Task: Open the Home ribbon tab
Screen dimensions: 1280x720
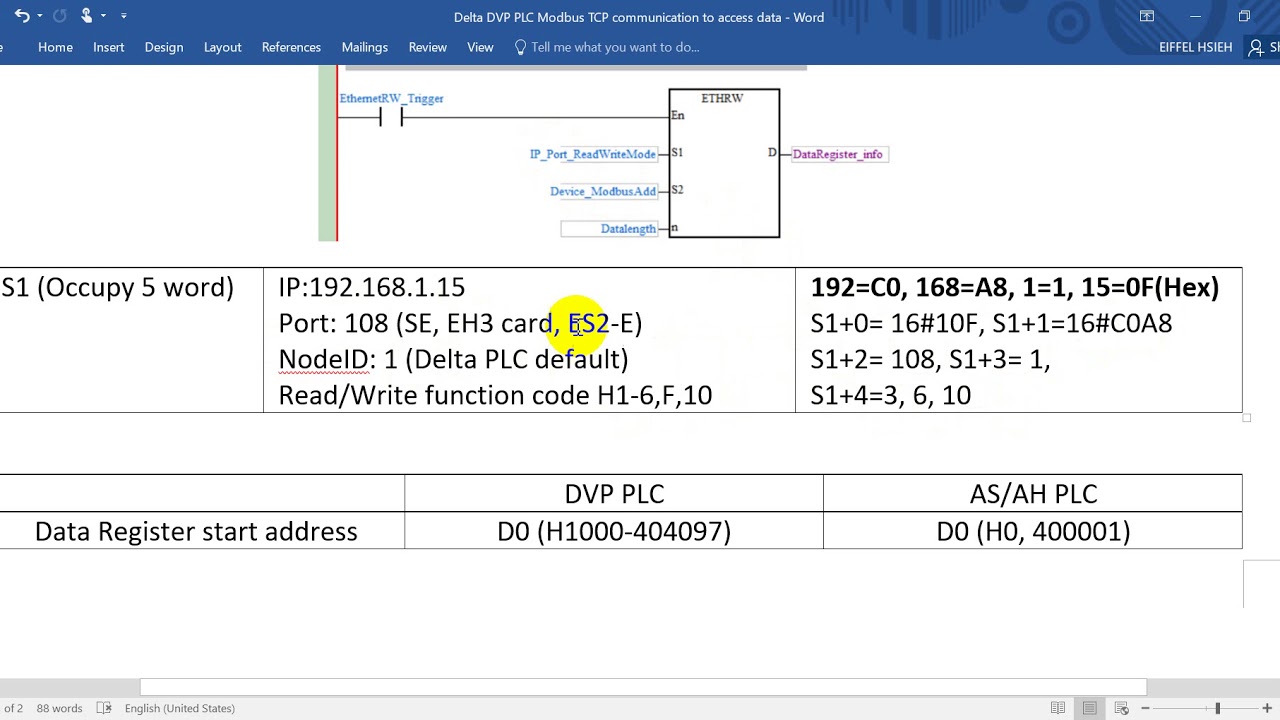Action: 55,47
